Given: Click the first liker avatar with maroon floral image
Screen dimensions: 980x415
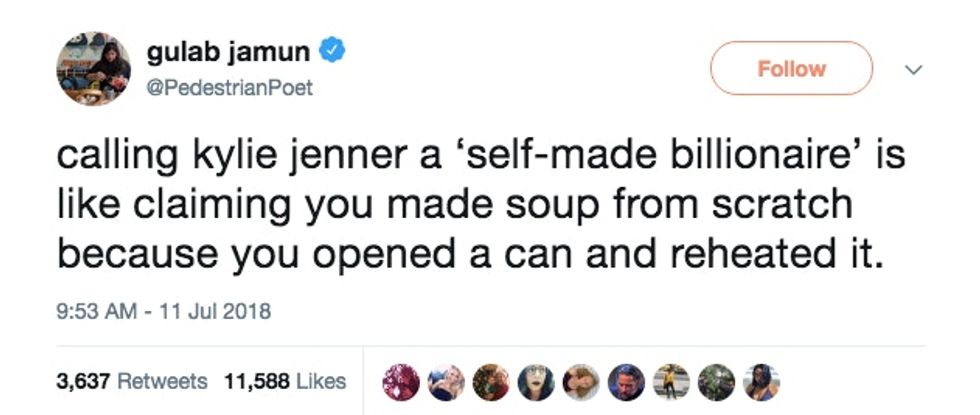Looking at the screenshot, I should click(403, 381).
